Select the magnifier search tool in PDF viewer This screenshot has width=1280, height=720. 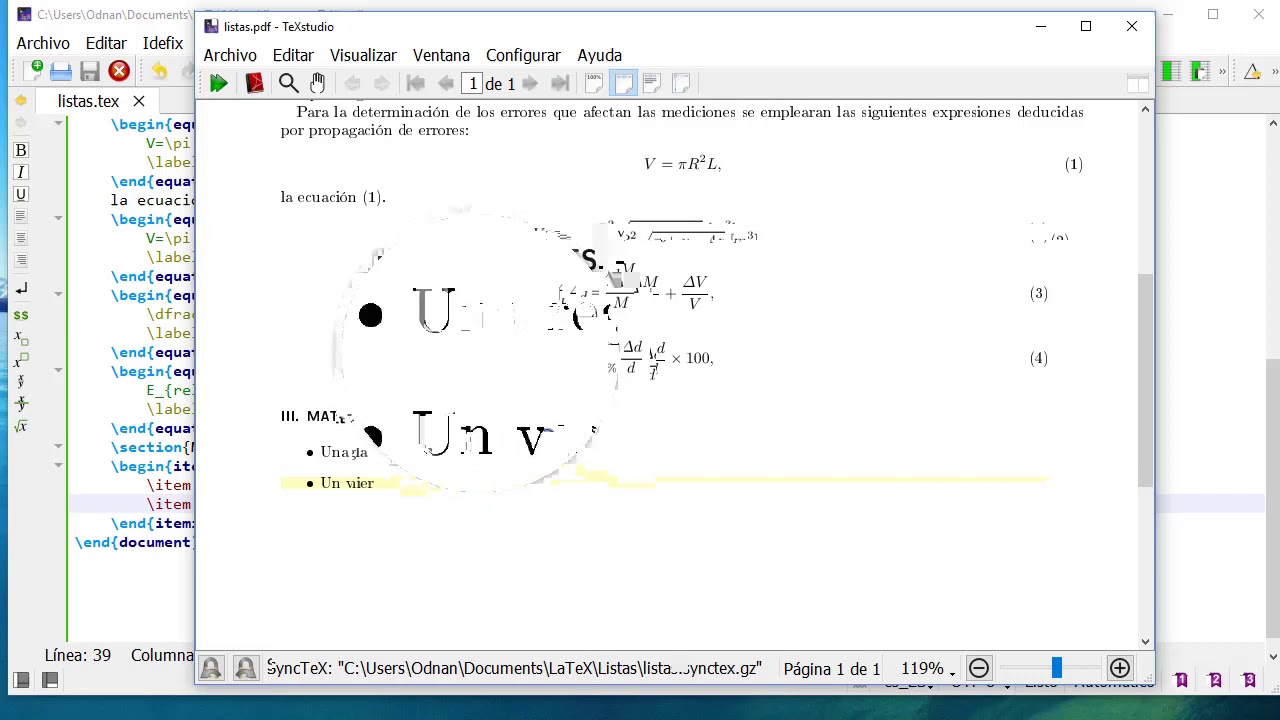[x=288, y=84]
